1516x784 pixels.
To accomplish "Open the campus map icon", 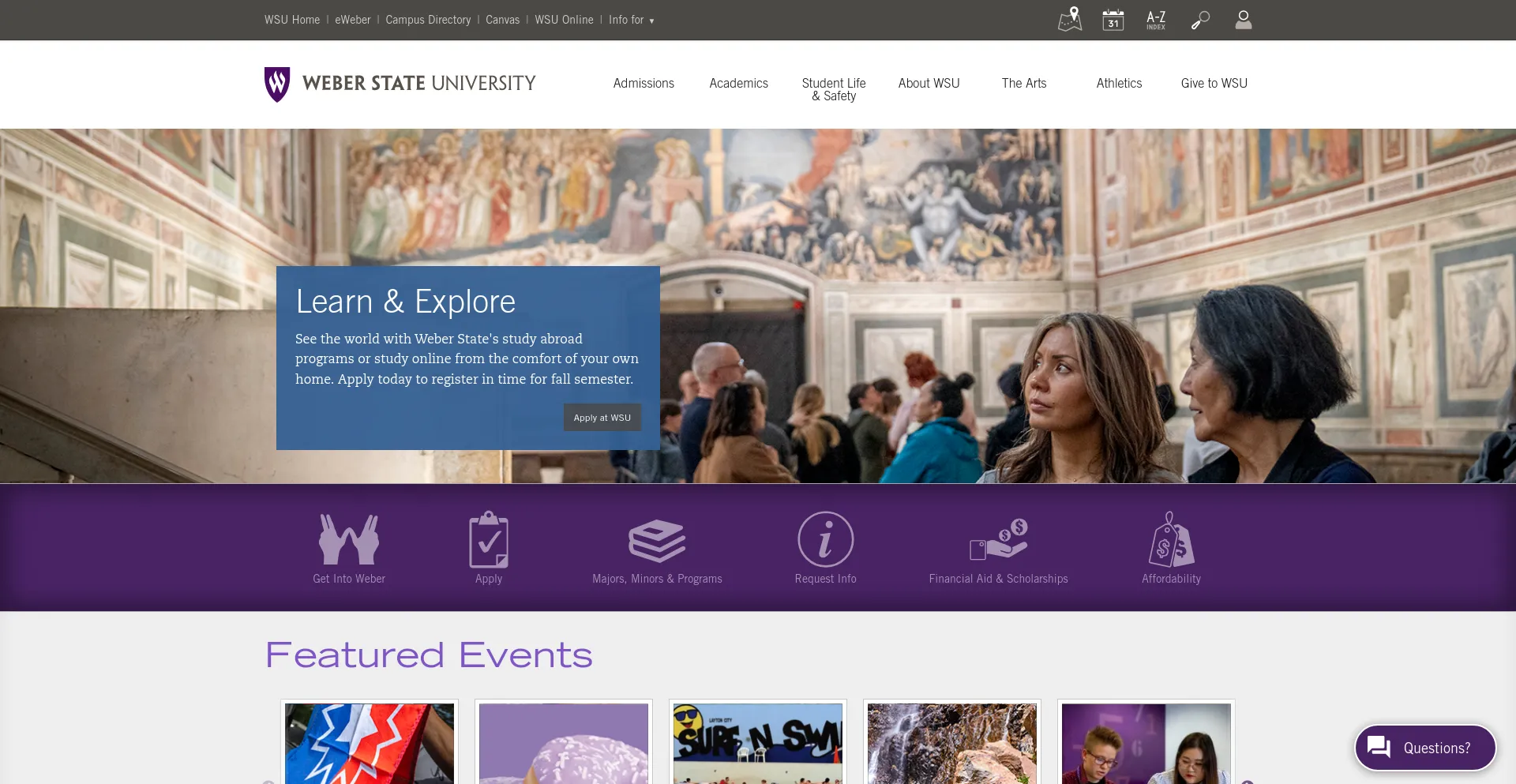I will coord(1068,20).
